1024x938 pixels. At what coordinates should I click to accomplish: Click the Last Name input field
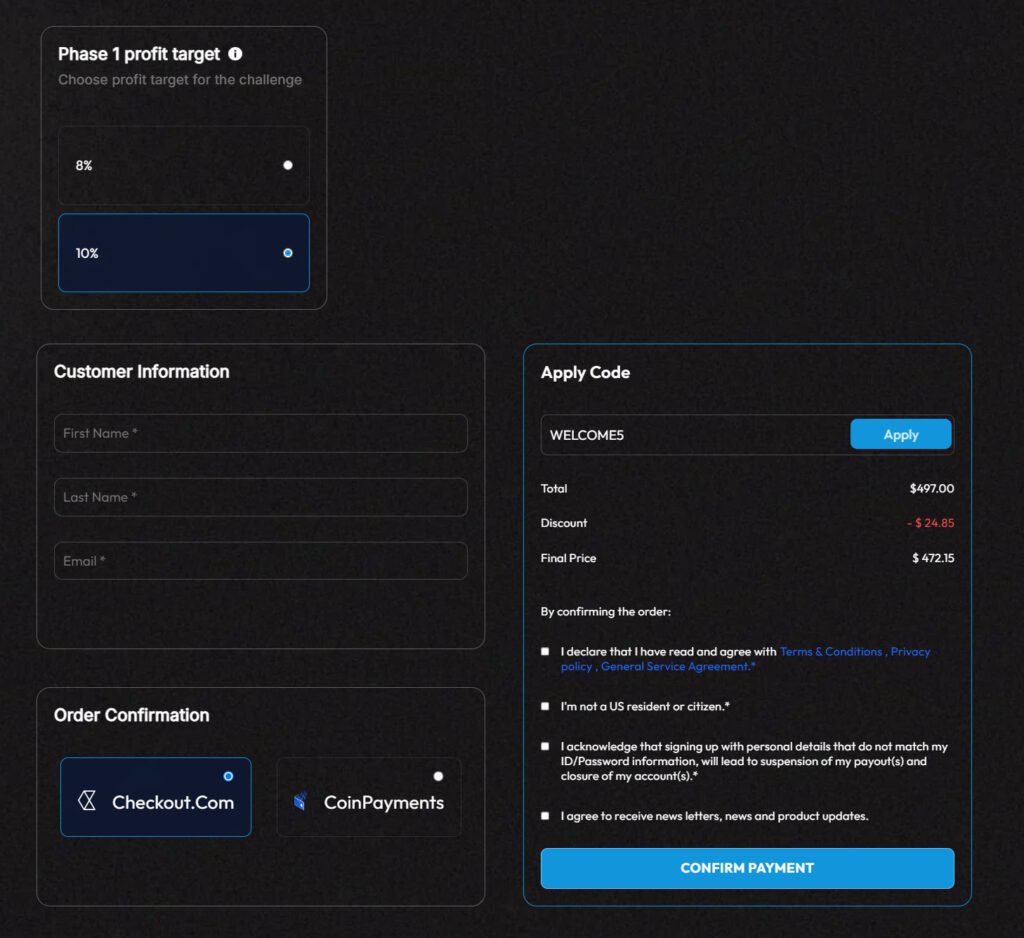pos(260,497)
